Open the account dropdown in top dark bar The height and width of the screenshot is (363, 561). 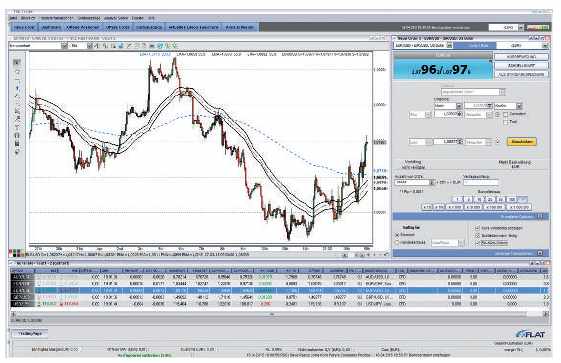pyautogui.click(x=521, y=27)
